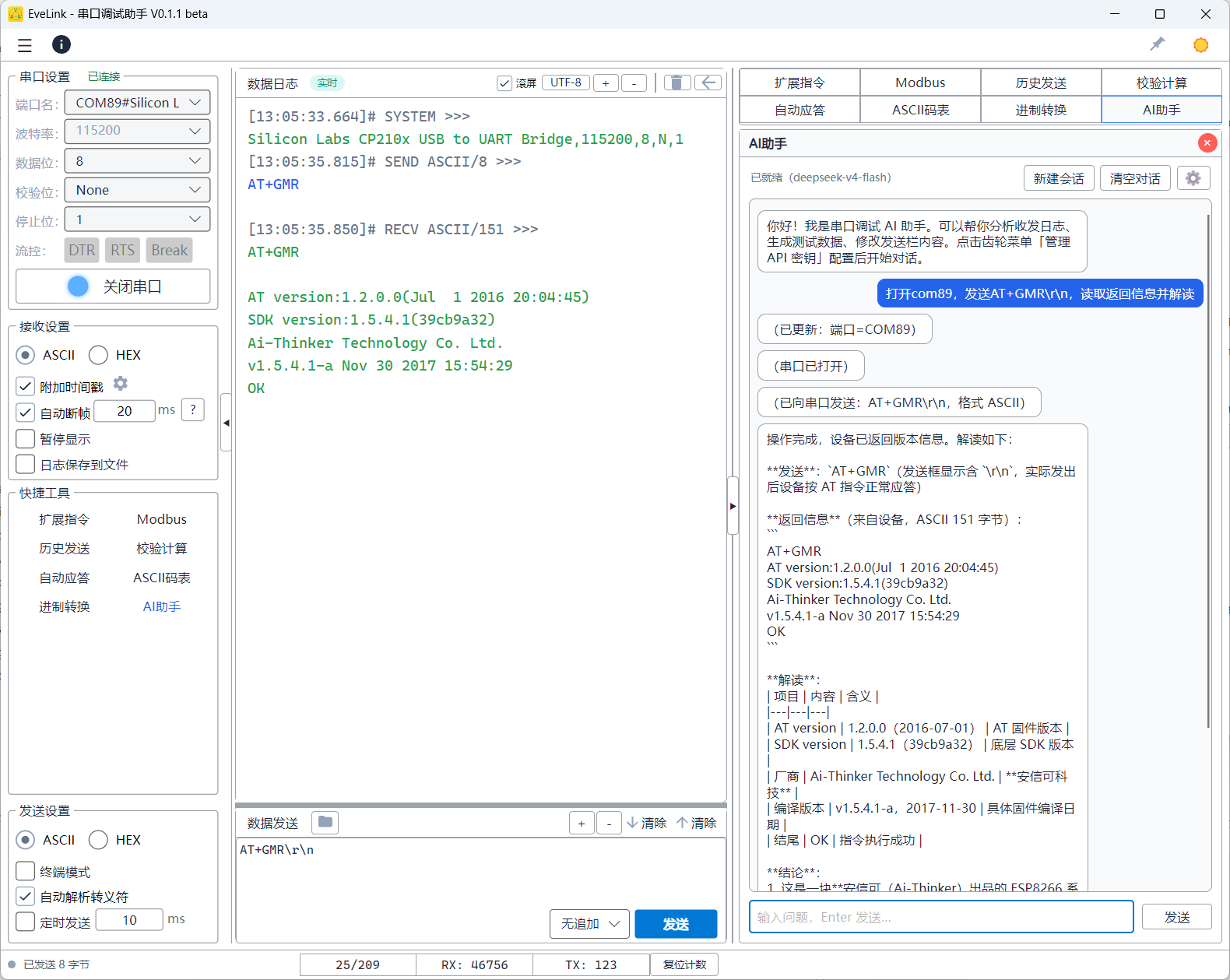Switch to ASCII码表 tab in right panel
Screen dimensions: 1230x980
[x=920, y=110]
